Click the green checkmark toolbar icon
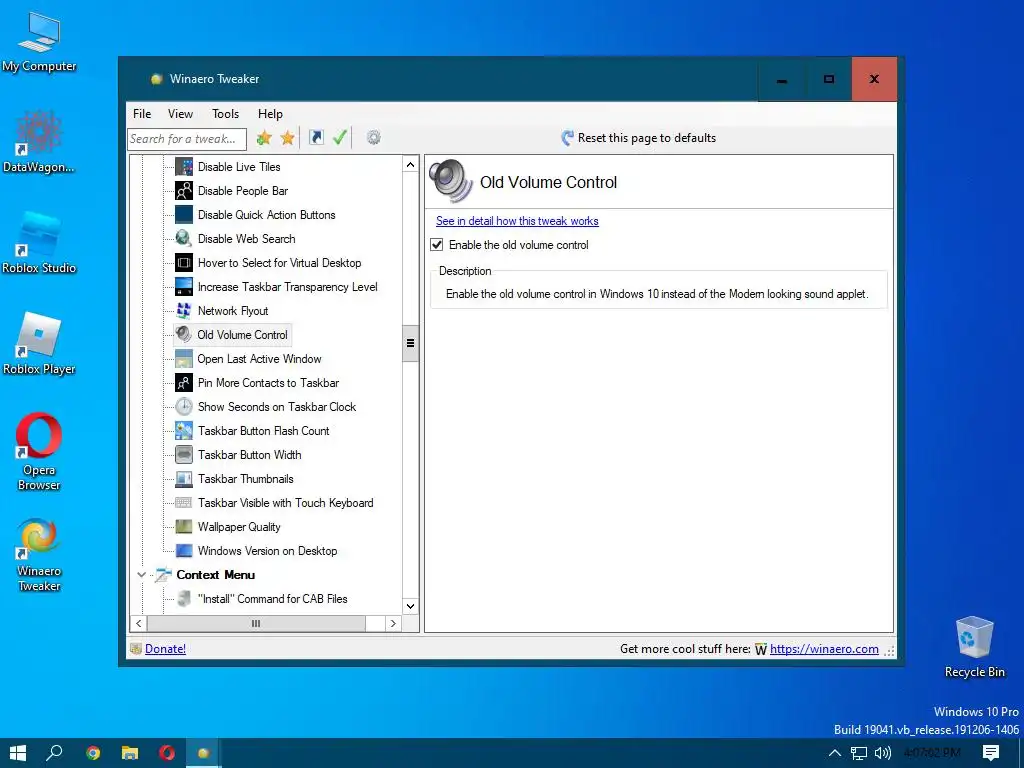1024x768 pixels. (340, 137)
